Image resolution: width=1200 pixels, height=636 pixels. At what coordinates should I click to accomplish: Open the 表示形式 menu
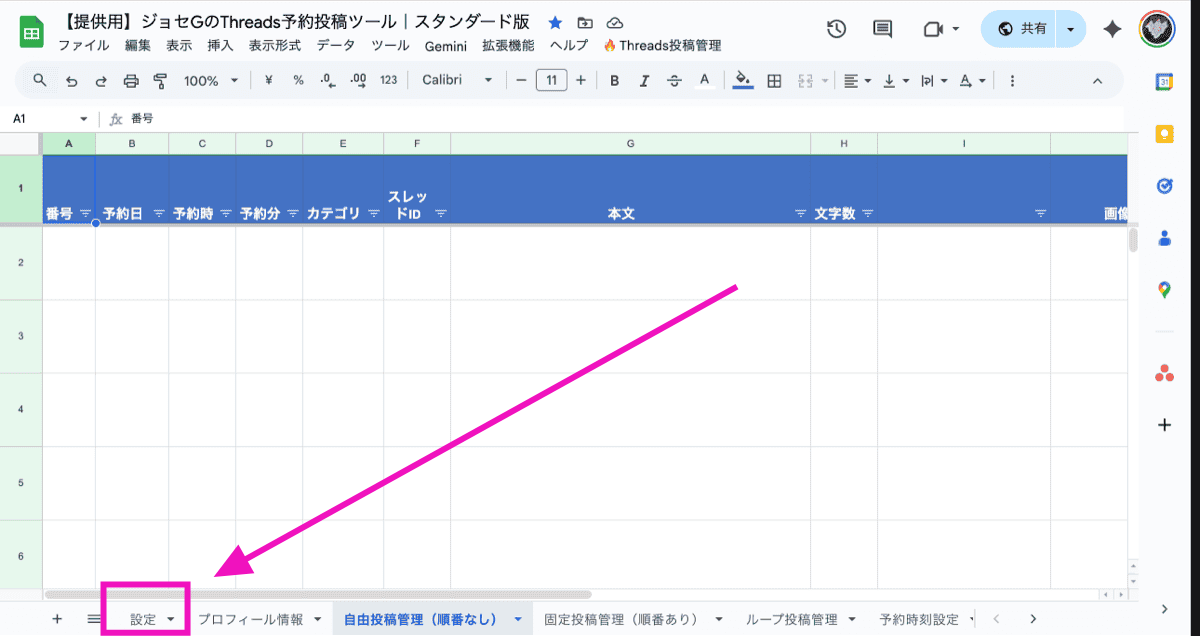coord(274,46)
